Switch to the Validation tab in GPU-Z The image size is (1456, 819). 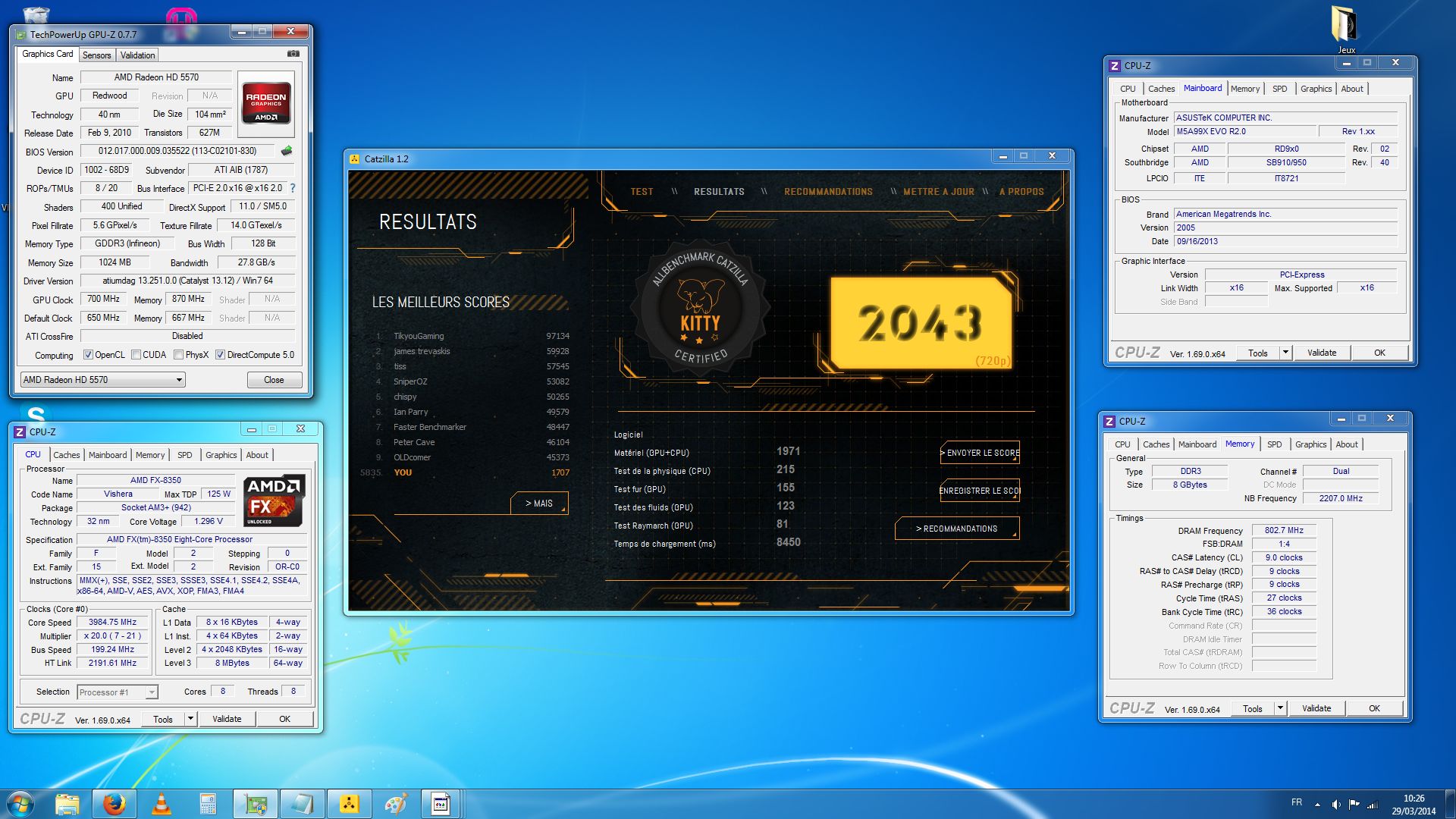138,55
